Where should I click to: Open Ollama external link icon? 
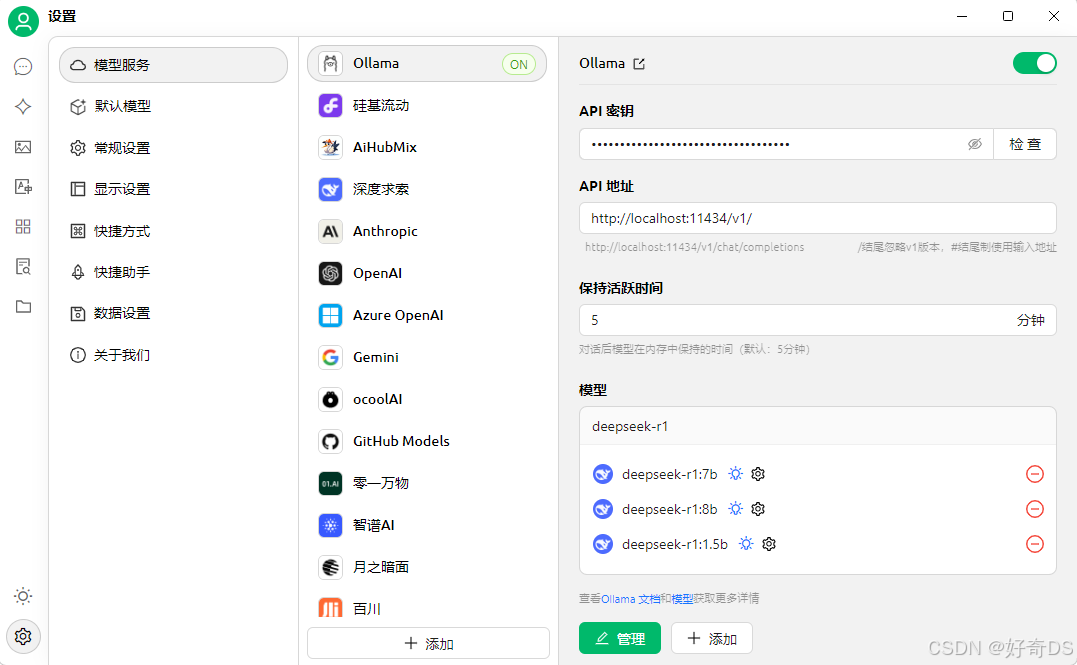[x=639, y=64]
